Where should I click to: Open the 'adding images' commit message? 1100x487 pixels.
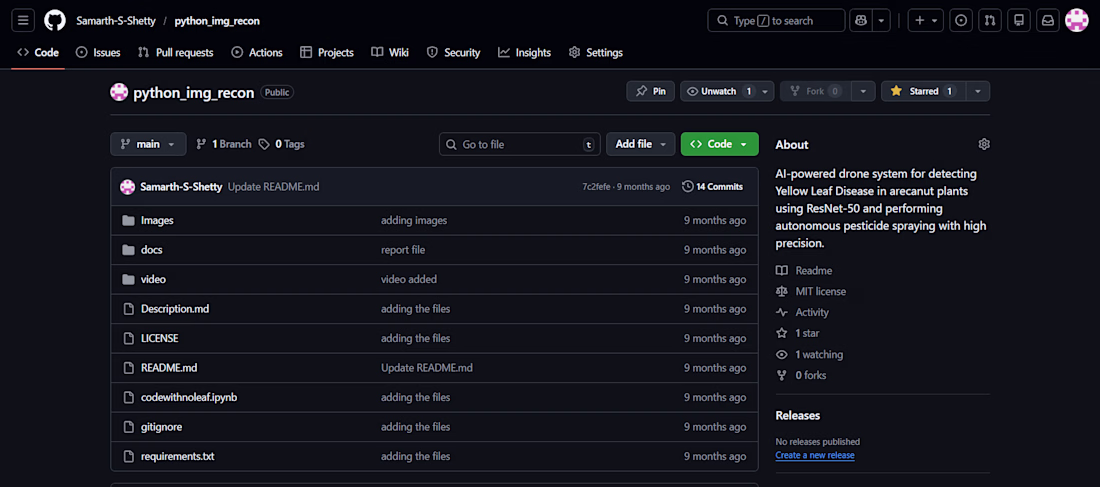click(414, 220)
